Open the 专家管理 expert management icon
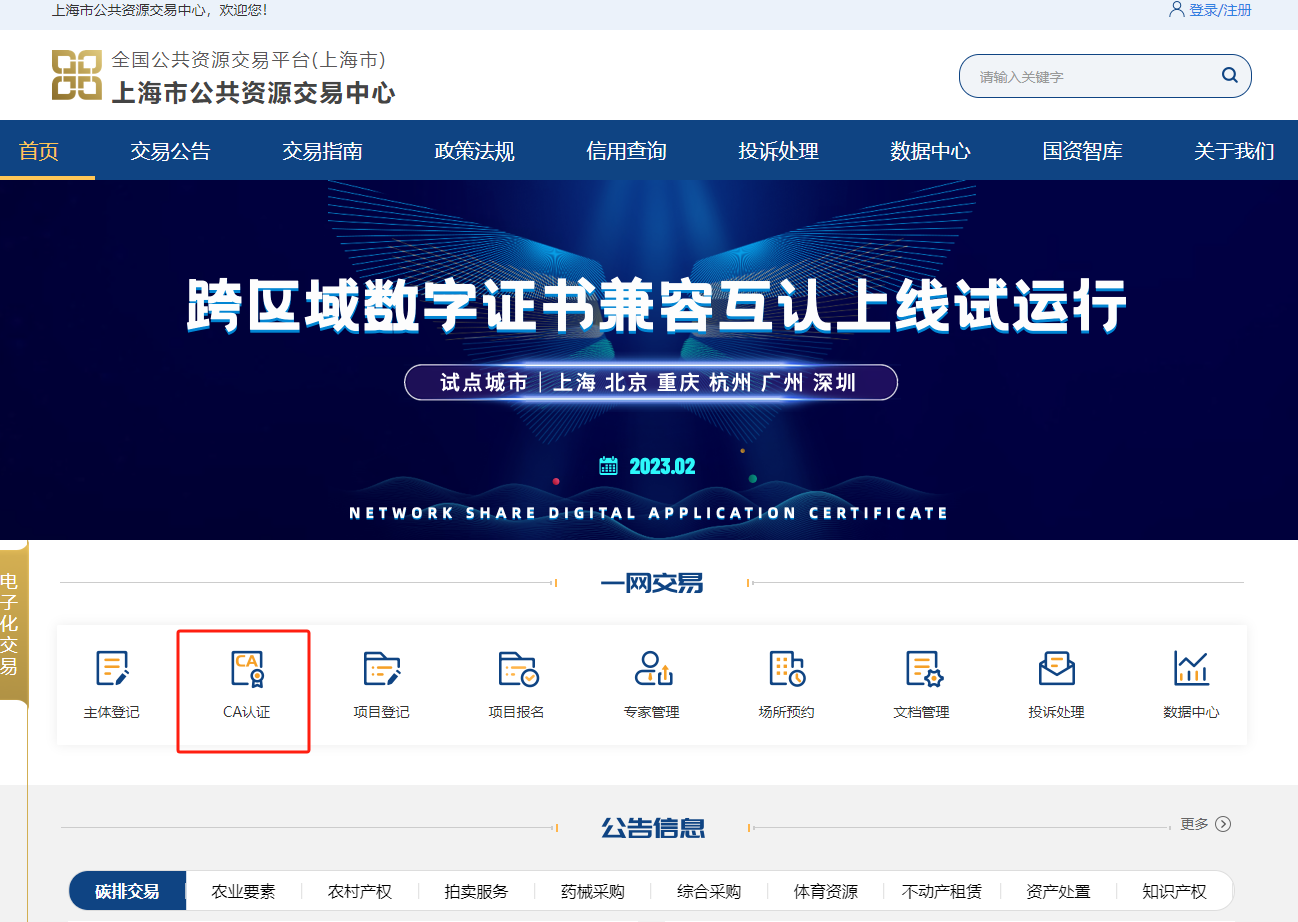The image size is (1298, 922). [651, 685]
